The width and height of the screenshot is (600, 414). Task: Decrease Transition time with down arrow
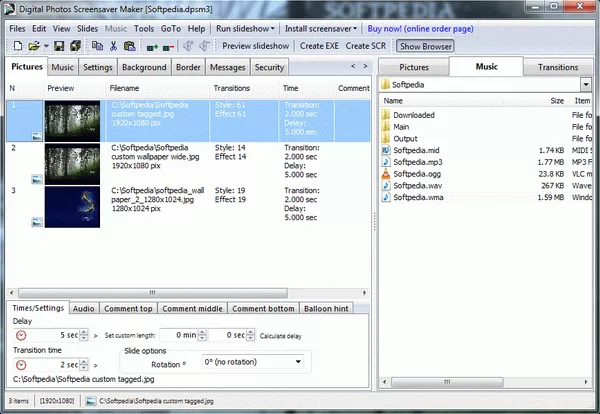[x=84, y=368]
